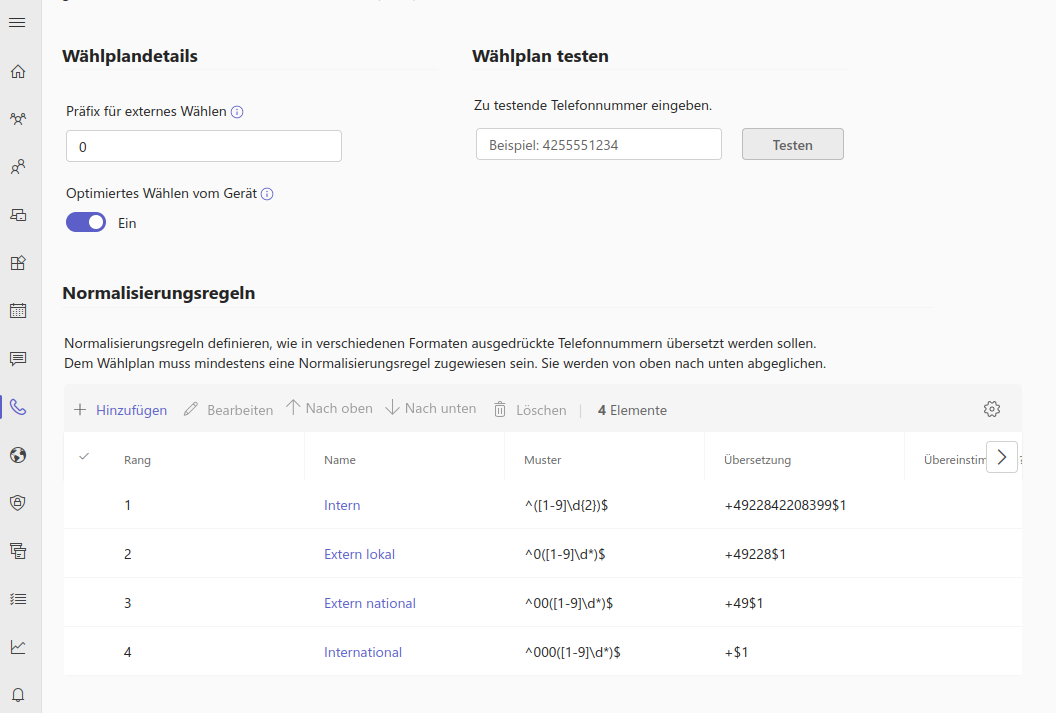The height and width of the screenshot is (713, 1056).
Task: Open the Meetings calendar icon in sidebar
Action: pos(18,311)
